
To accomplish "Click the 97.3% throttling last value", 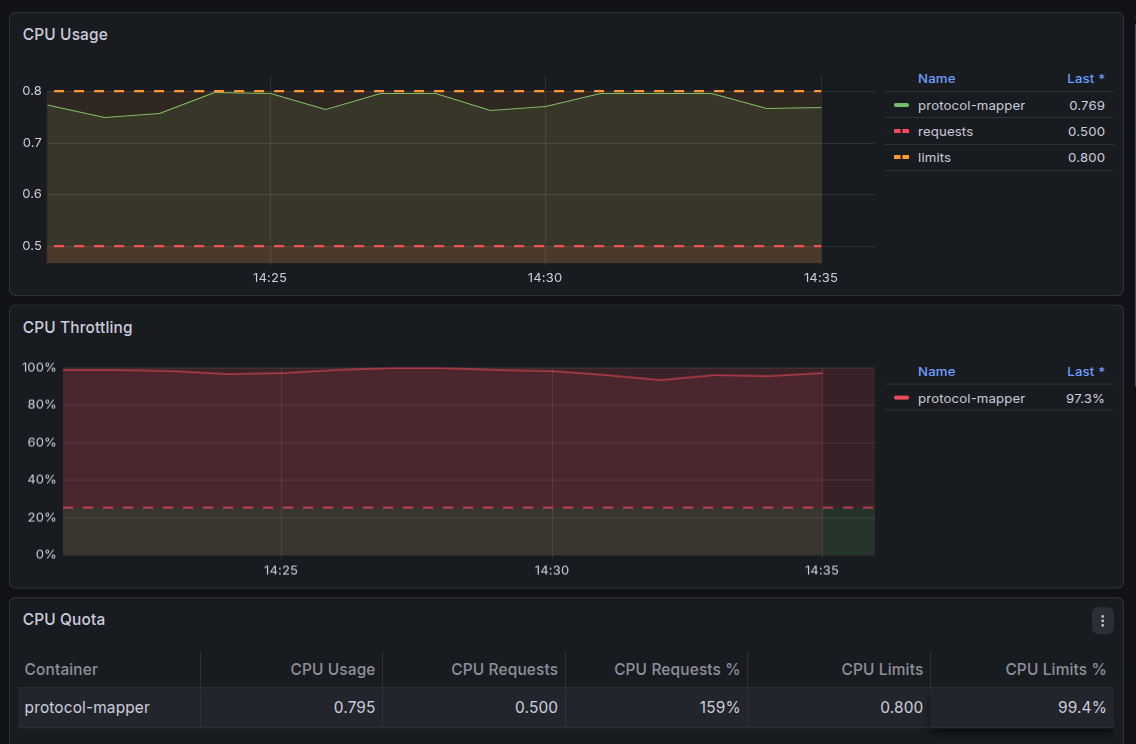I will pyautogui.click(x=1085, y=398).
